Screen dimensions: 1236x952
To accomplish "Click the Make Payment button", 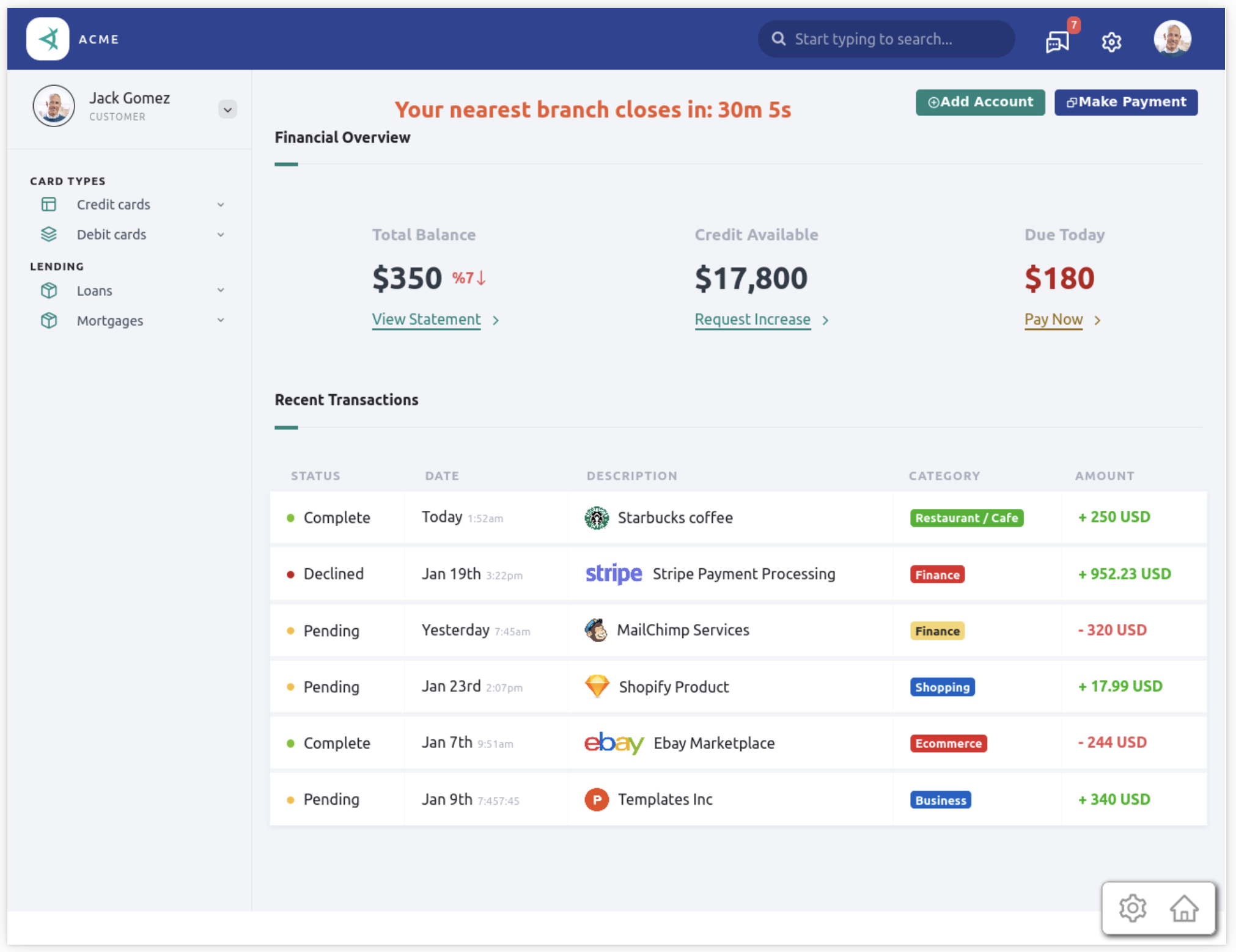I will click(1125, 102).
